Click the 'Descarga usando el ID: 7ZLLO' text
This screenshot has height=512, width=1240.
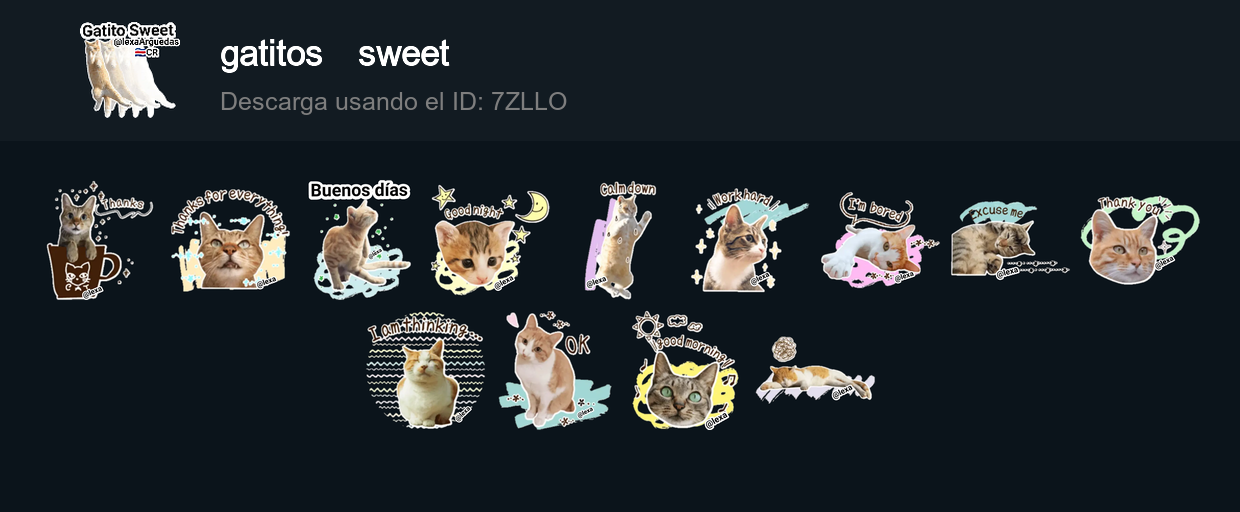point(393,101)
